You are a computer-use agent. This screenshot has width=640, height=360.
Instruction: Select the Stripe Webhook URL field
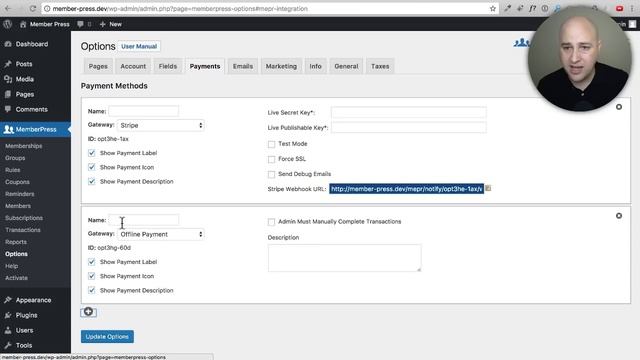tap(407, 189)
